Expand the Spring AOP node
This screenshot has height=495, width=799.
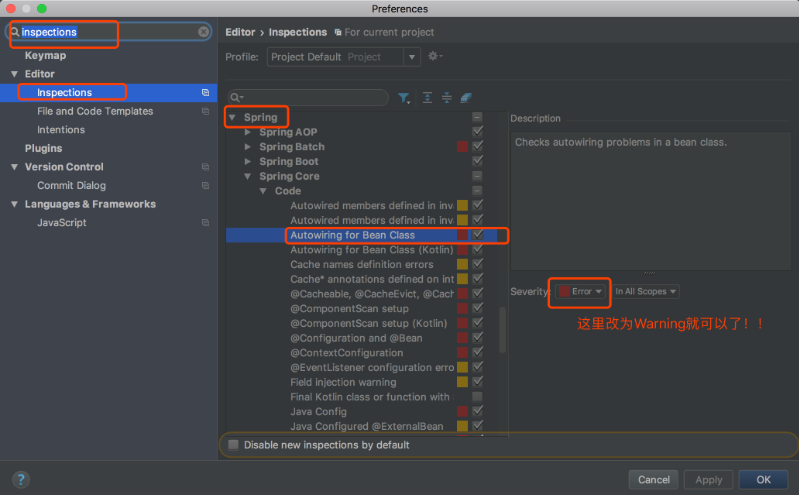pos(248,132)
